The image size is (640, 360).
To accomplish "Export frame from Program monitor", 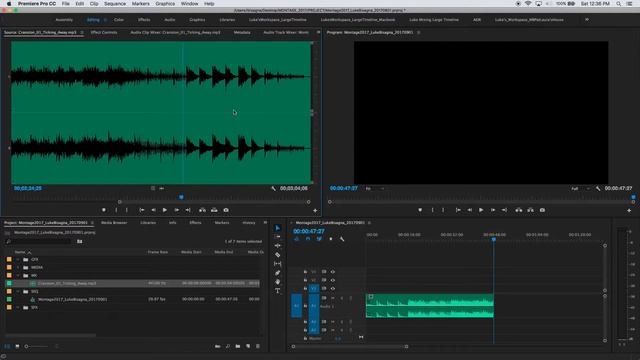I will [x=542, y=210].
